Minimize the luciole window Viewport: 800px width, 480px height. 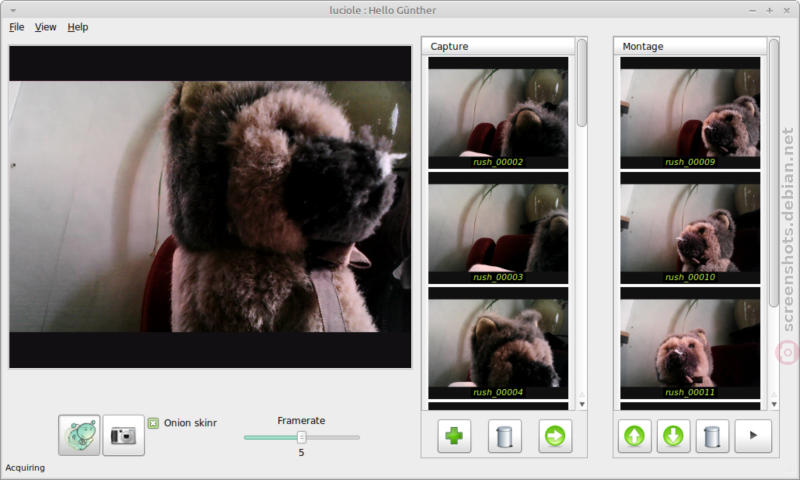(753, 10)
